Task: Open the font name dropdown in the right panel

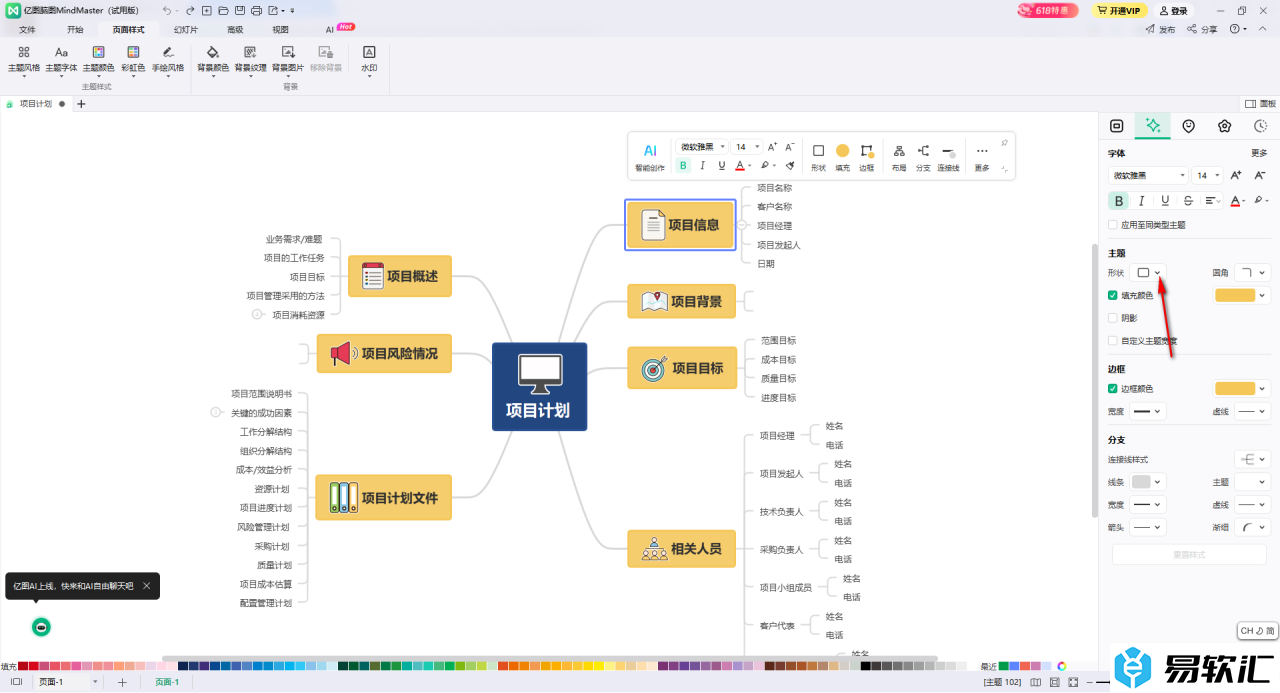Action: 1149,175
